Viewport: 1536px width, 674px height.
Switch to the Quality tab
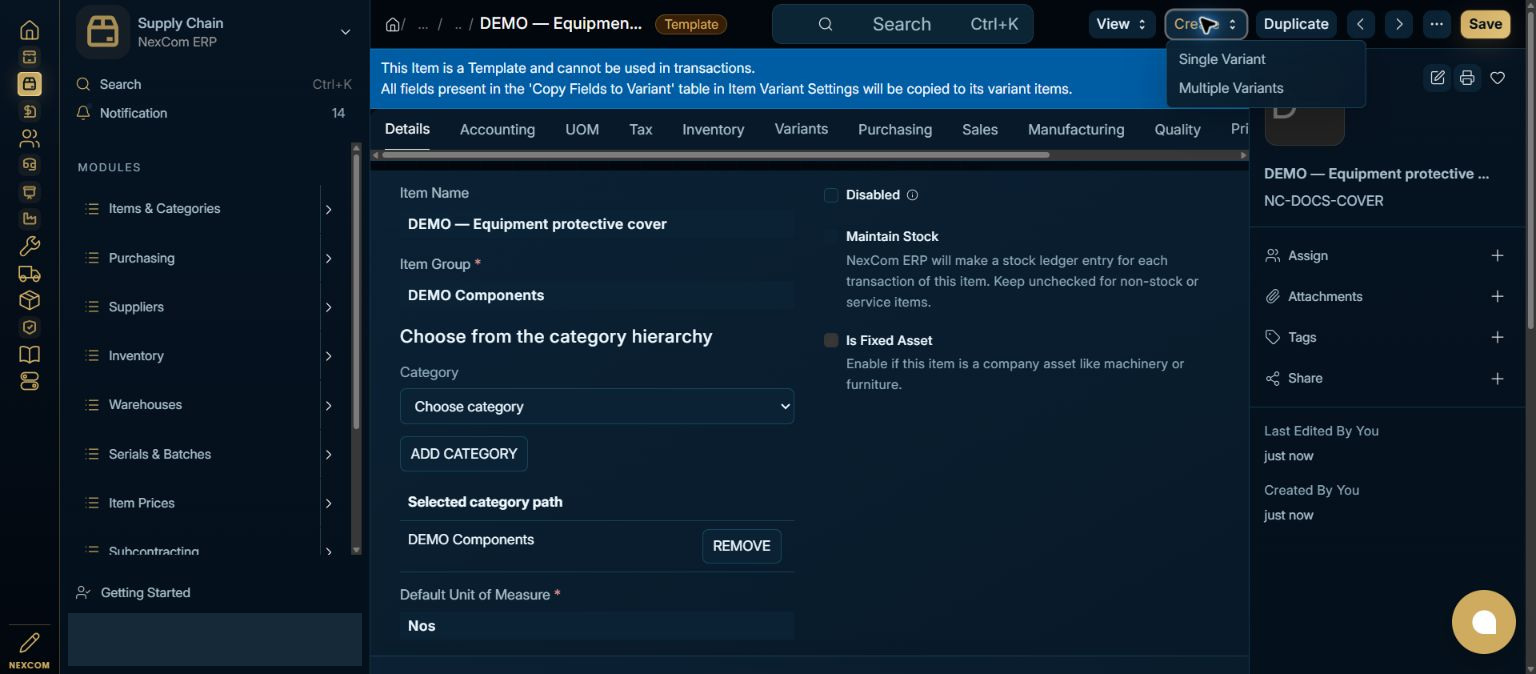[1177, 129]
